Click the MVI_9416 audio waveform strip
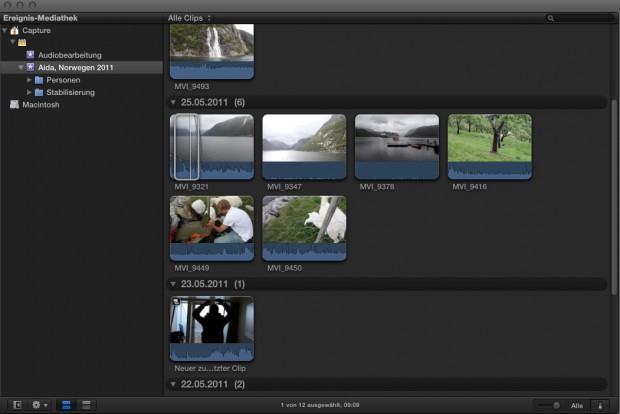The width and height of the screenshot is (620, 414). click(490, 170)
